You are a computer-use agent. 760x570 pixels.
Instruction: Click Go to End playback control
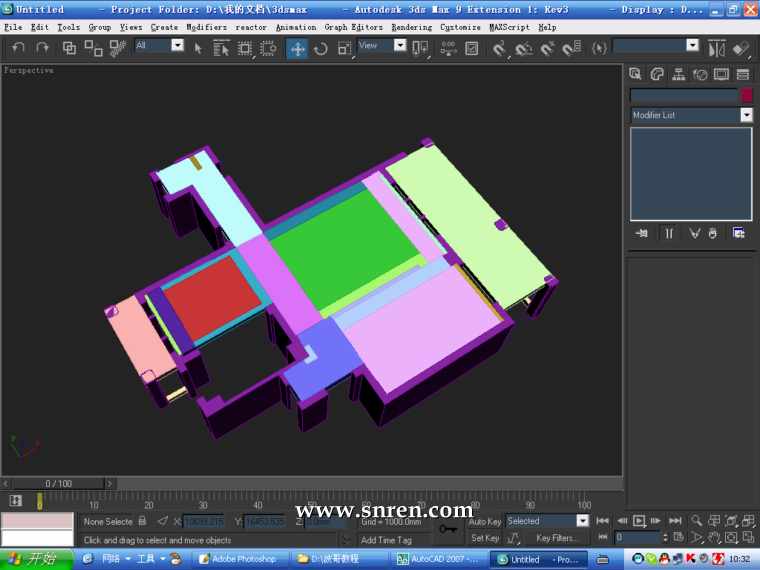tap(675, 521)
